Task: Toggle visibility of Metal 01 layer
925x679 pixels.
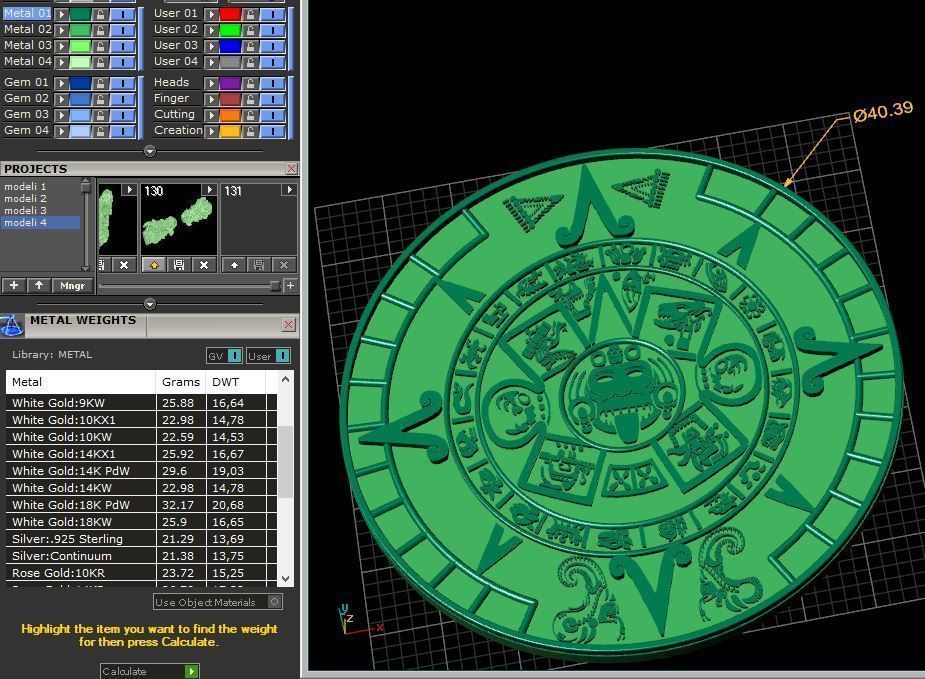Action: click(123, 14)
